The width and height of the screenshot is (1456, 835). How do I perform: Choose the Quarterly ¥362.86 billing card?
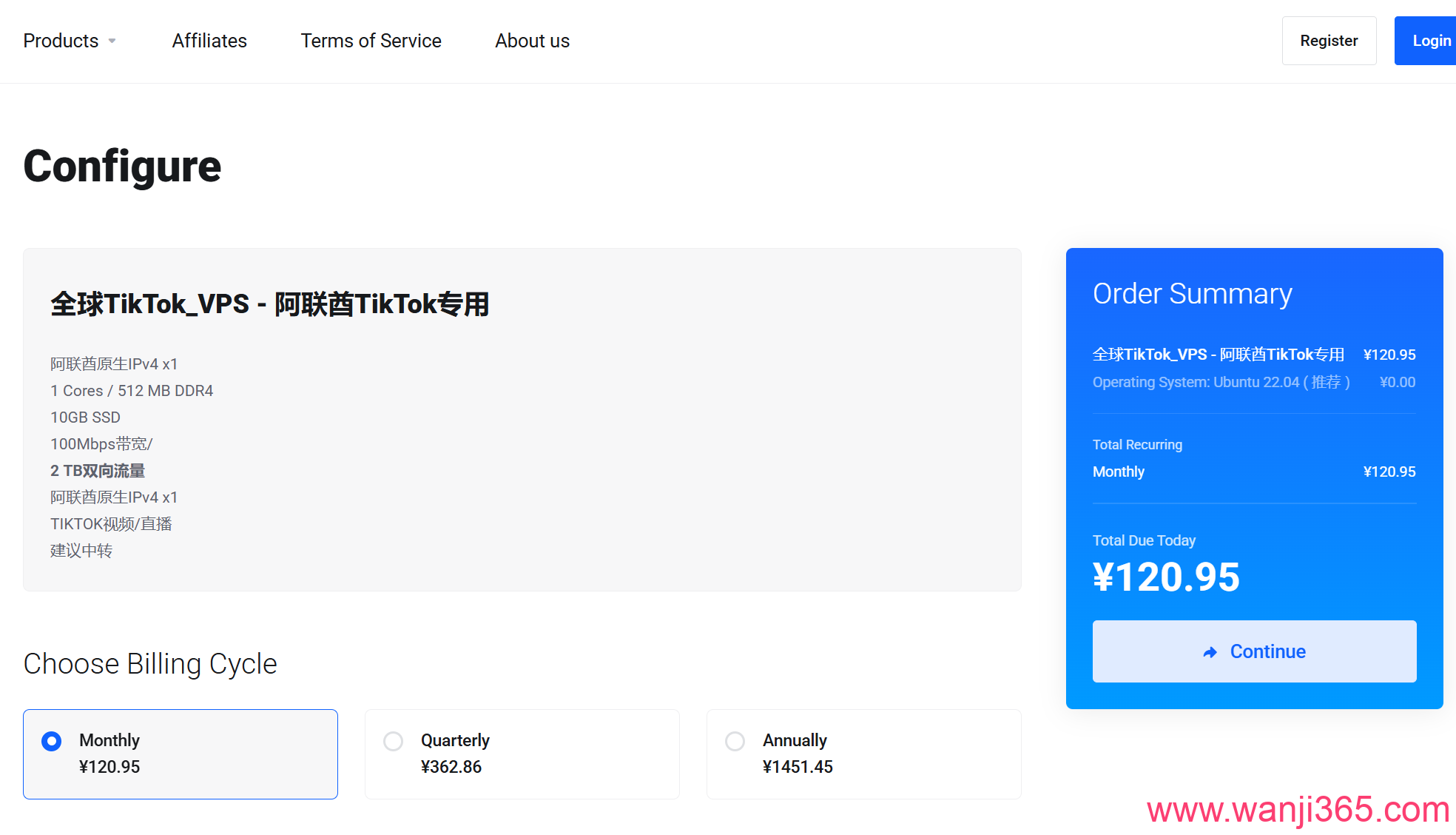click(x=522, y=754)
